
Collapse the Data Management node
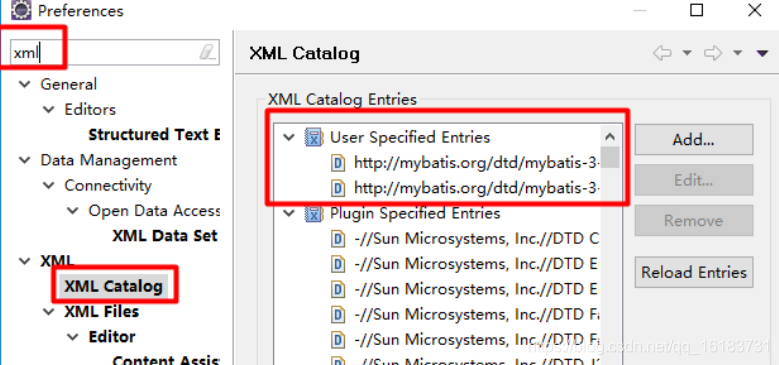pos(24,160)
